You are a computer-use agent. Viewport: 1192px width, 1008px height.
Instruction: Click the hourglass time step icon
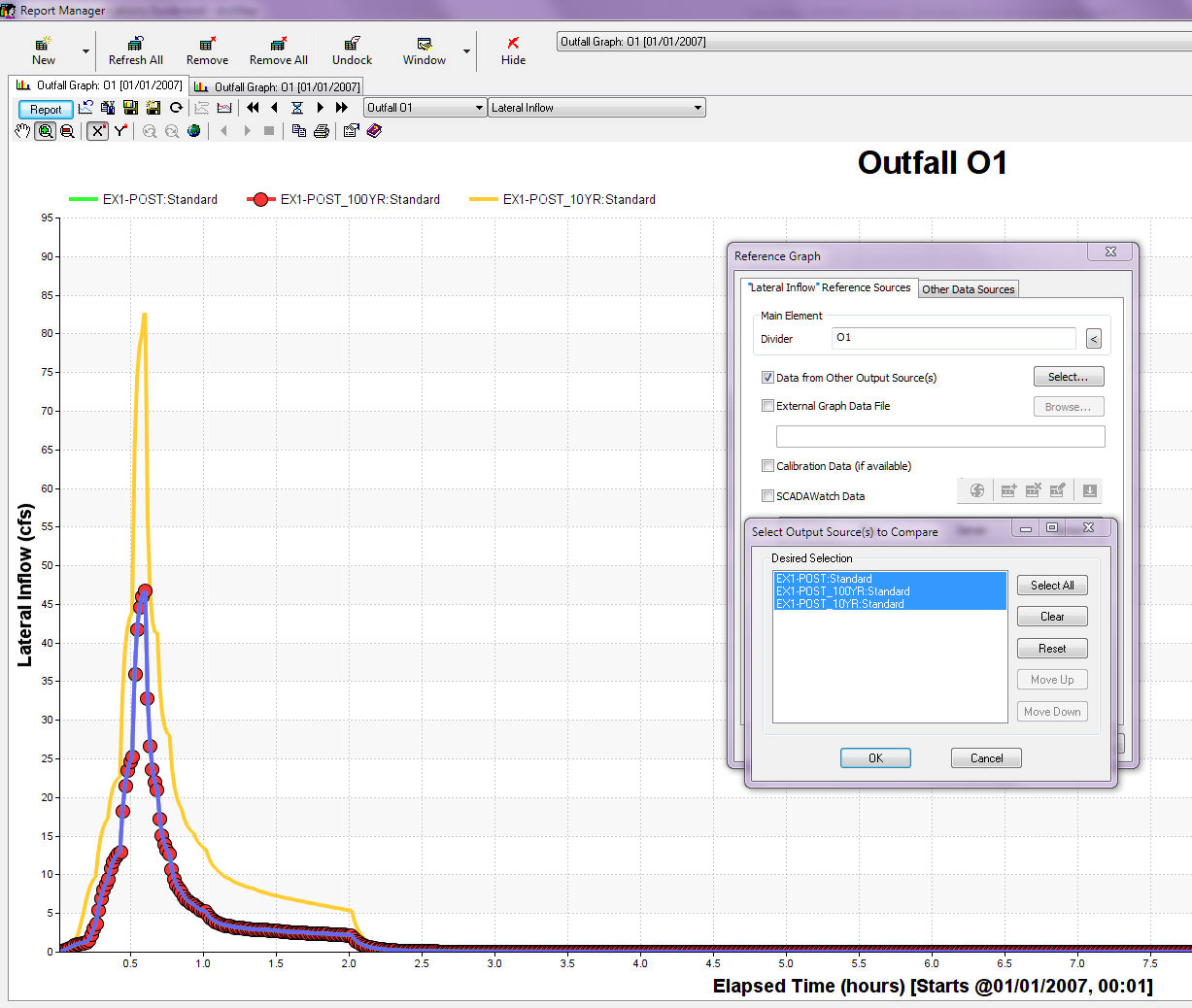[x=296, y=108]
